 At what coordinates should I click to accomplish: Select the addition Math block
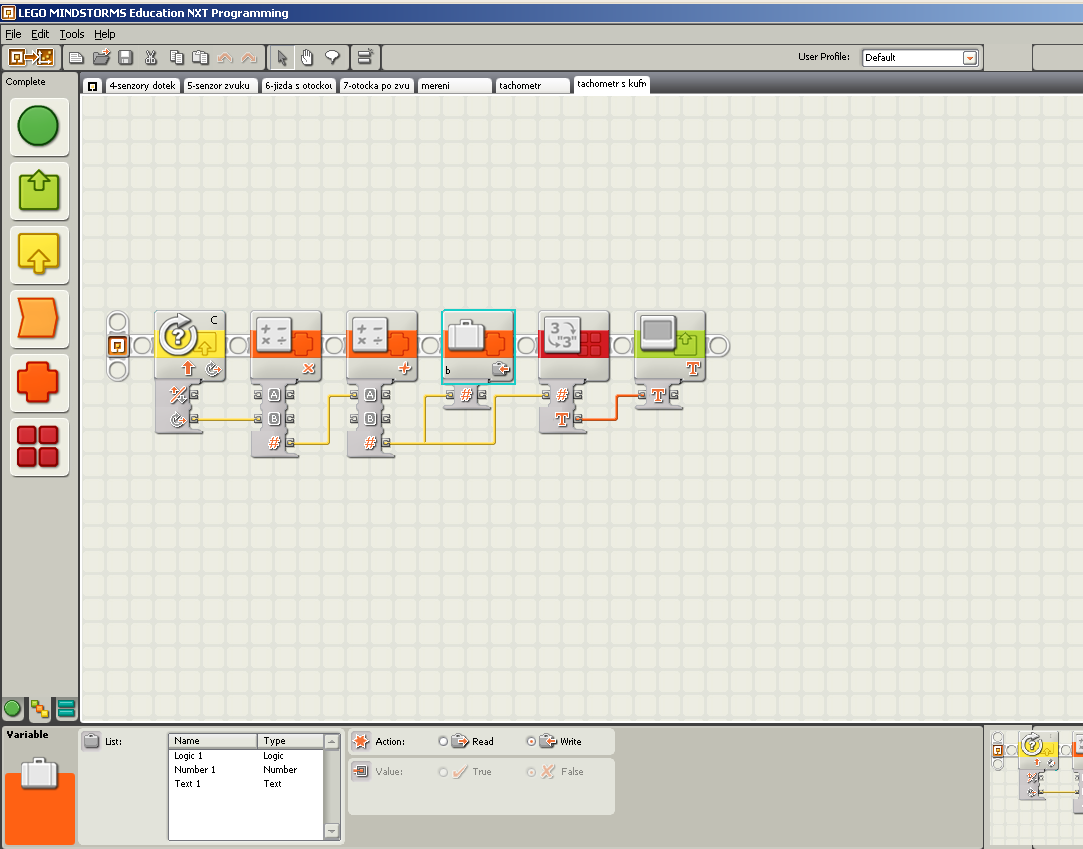[x=382, y=345]
